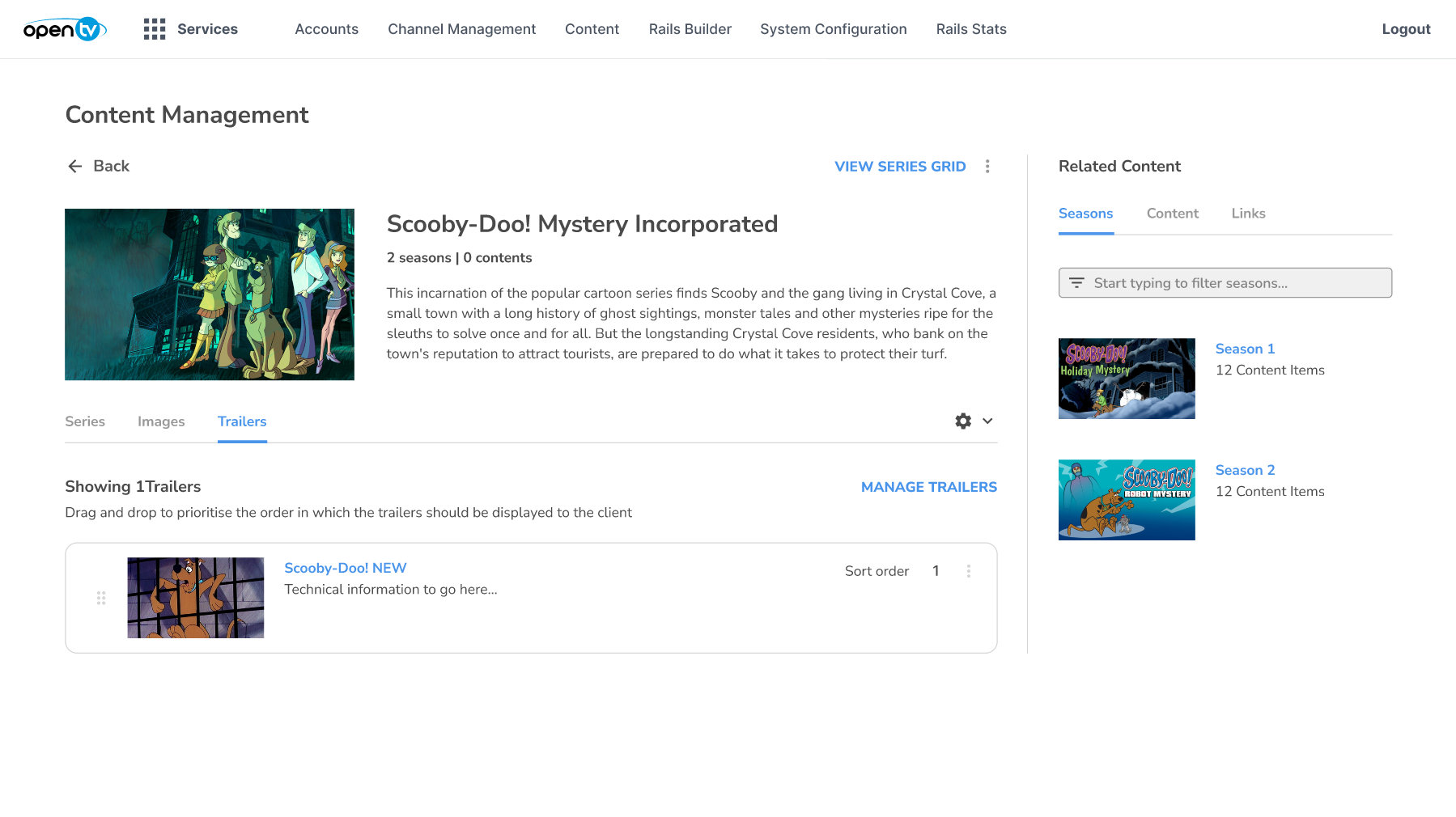Click 'Technical information to go here...' text
Viewport: 1456px width, 817px height.
(391, 590)
